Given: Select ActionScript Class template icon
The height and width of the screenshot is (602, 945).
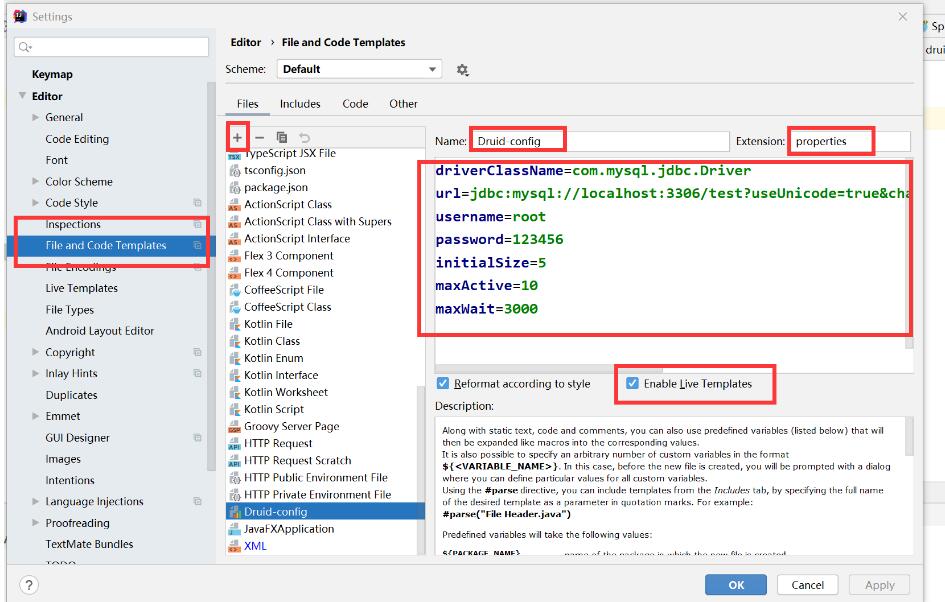Looking at the screenshot, I should [x=234, y=205].
